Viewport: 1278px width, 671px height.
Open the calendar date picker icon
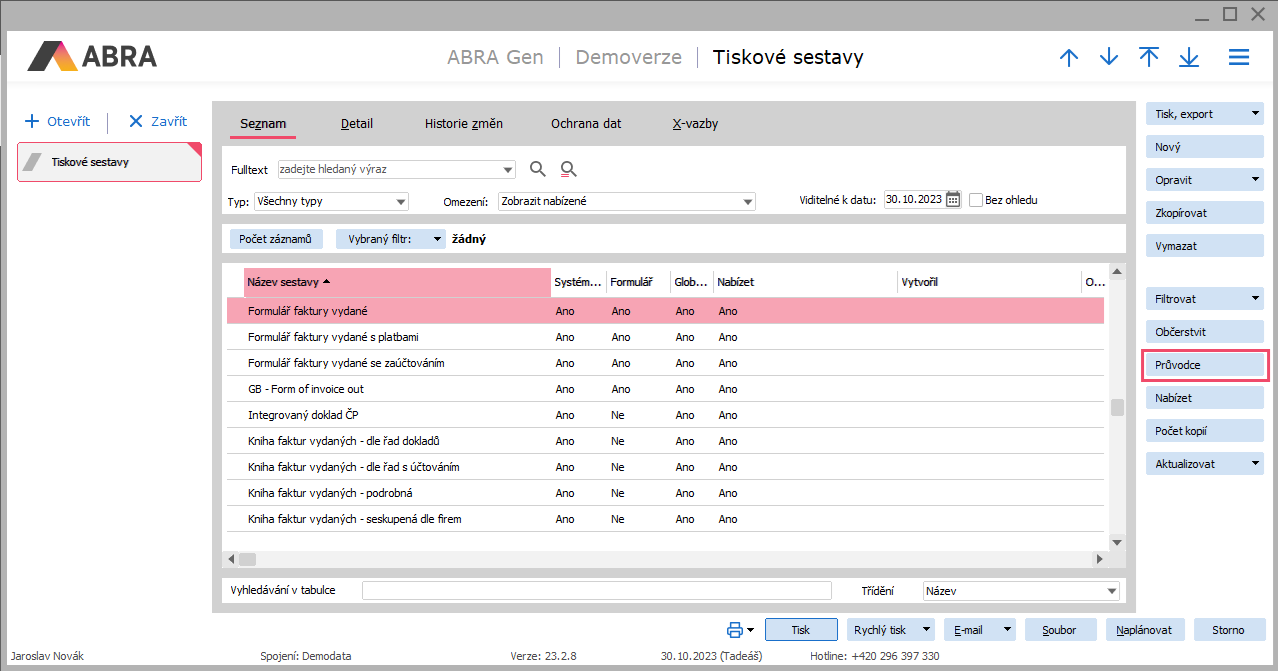[953, 200]
